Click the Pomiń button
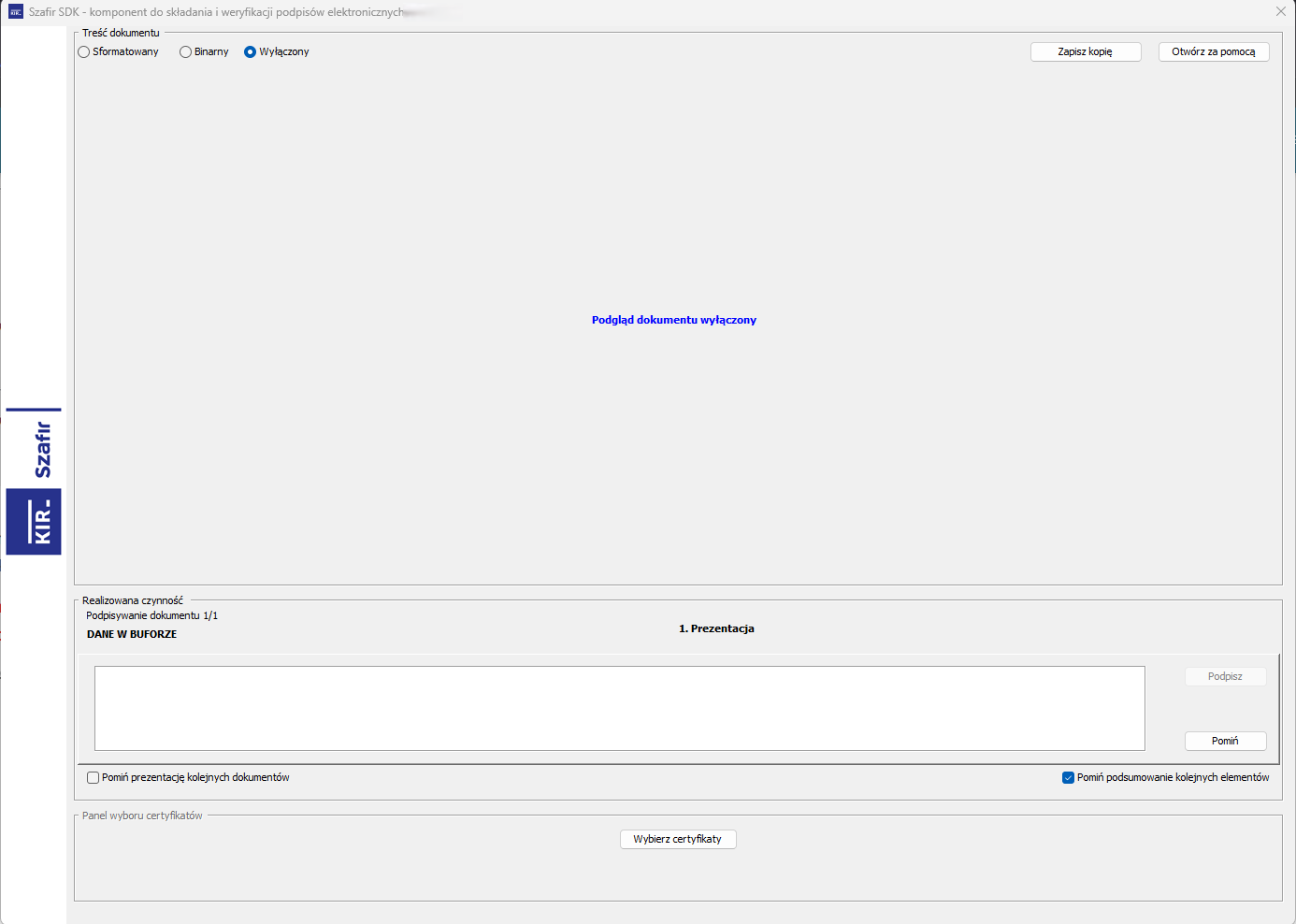The height and width of the screenshot is (924, 1296). click(1225, 741)
